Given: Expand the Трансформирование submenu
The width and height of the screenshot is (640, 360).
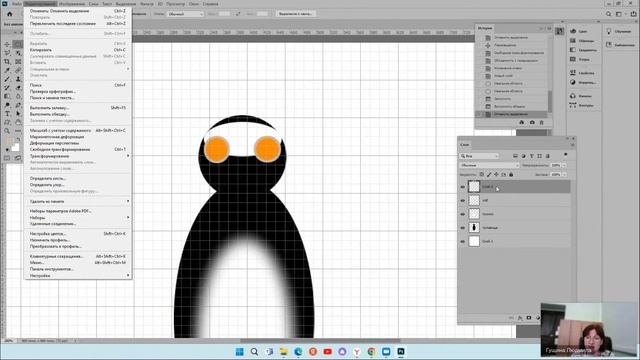Looking at the screenshot, I should pyautogui.click(x=78, y=156).
